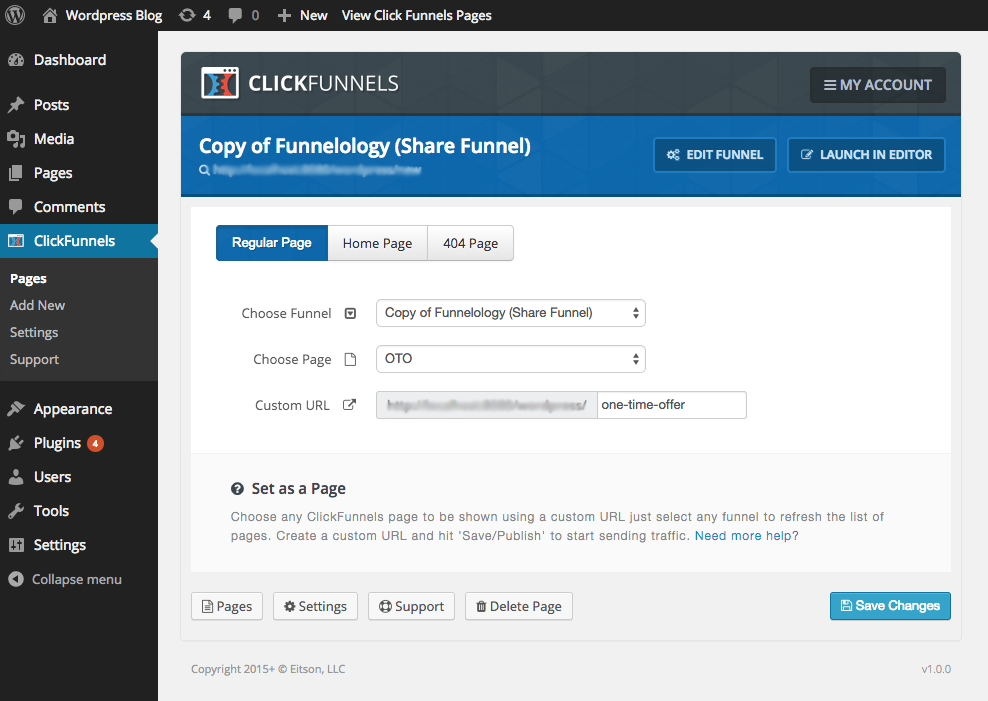Image resolution: width=988 pixels, height=701 pixels.
Task: Open the updates icon showing 4
Action: [x=187, y=15]
